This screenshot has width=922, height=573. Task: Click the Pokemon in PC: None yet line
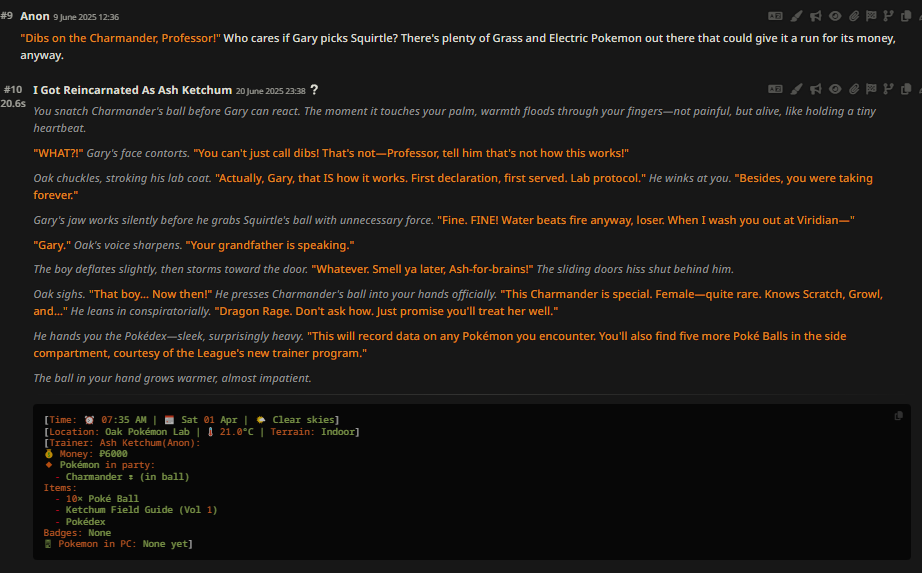click(x=118, y=544)
